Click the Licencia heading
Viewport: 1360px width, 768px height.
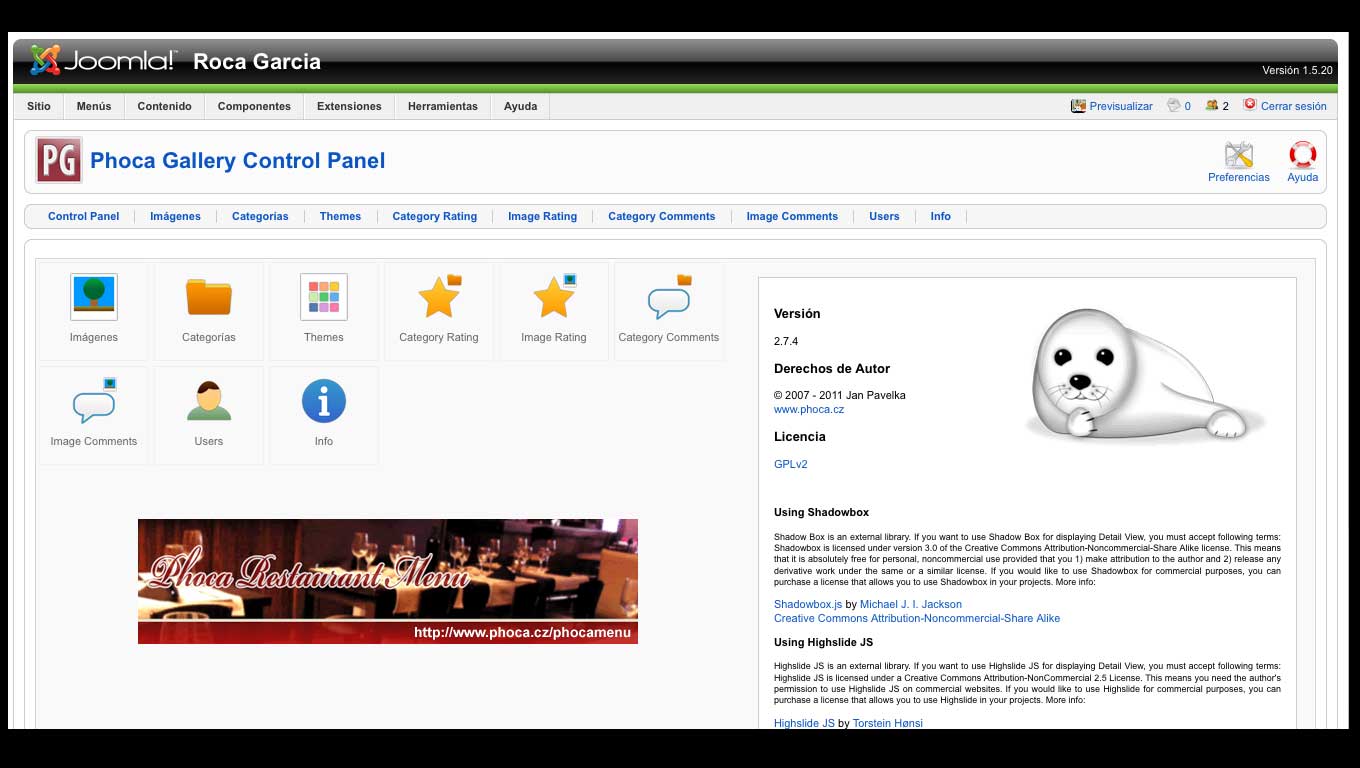800,436
